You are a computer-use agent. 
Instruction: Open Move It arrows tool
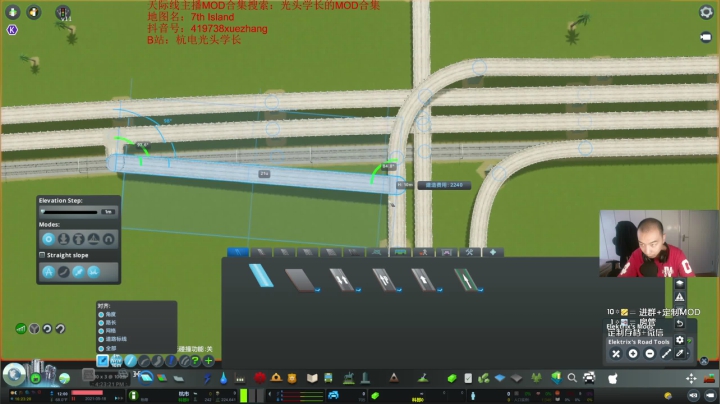691,378
